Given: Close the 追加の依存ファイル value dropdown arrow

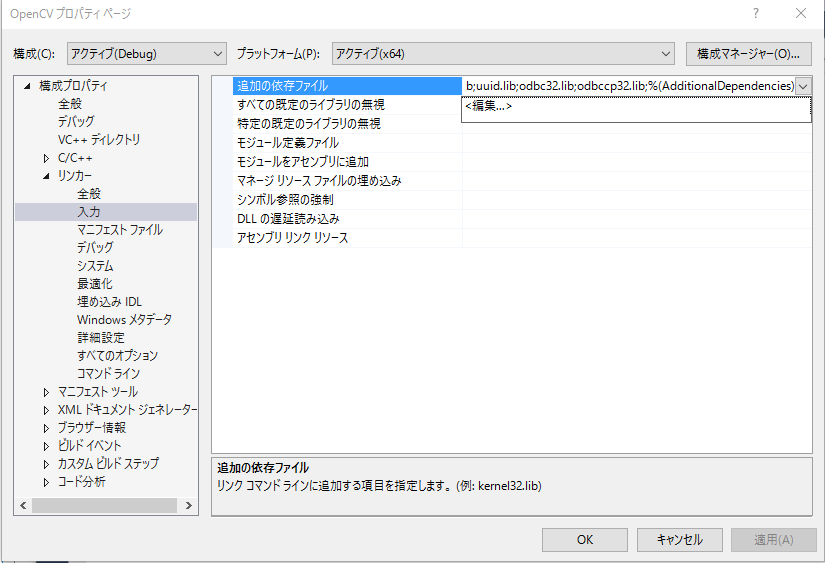Looking at the screenshot, I should [802, 86].
